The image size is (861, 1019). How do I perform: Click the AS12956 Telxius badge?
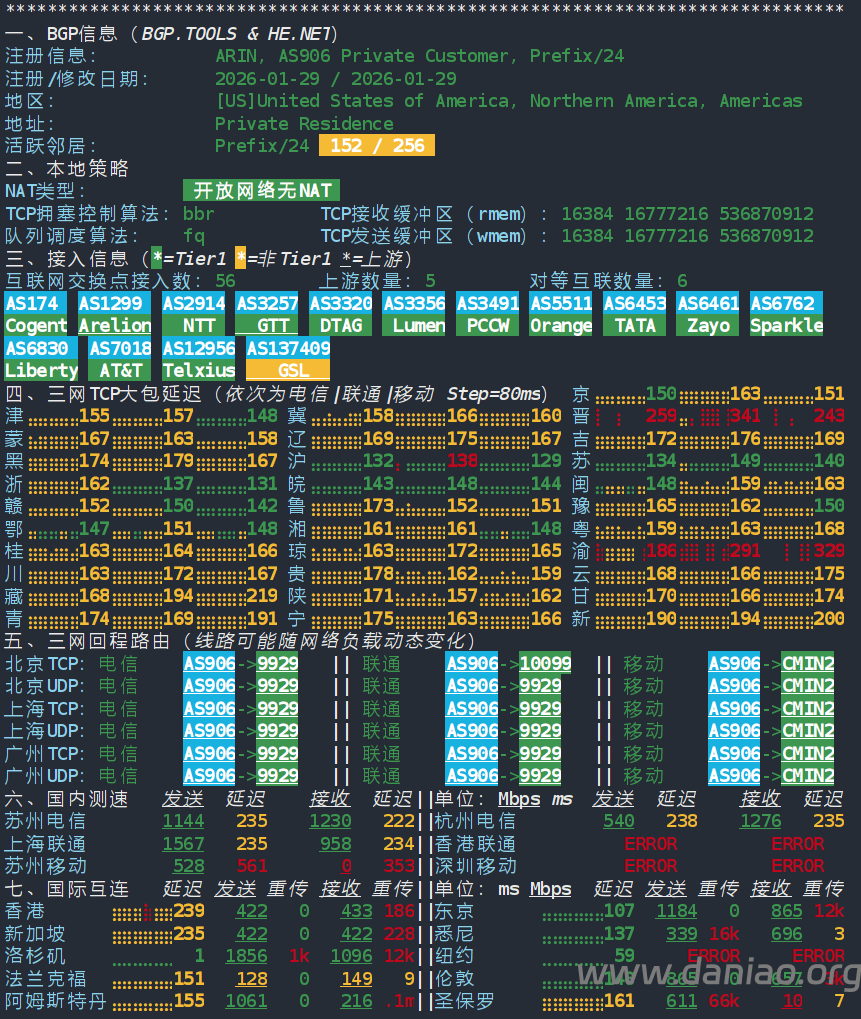click(x=199, y=359)
